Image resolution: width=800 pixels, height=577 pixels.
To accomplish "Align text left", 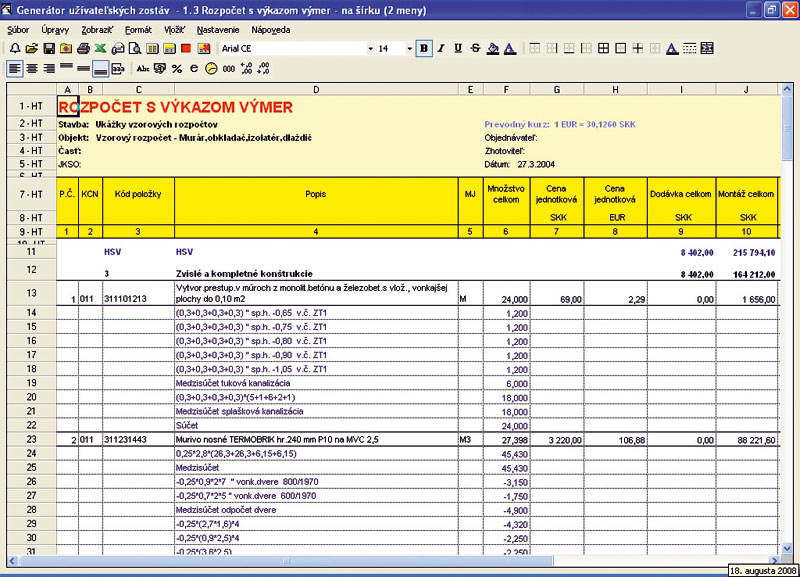I will 15,68.
